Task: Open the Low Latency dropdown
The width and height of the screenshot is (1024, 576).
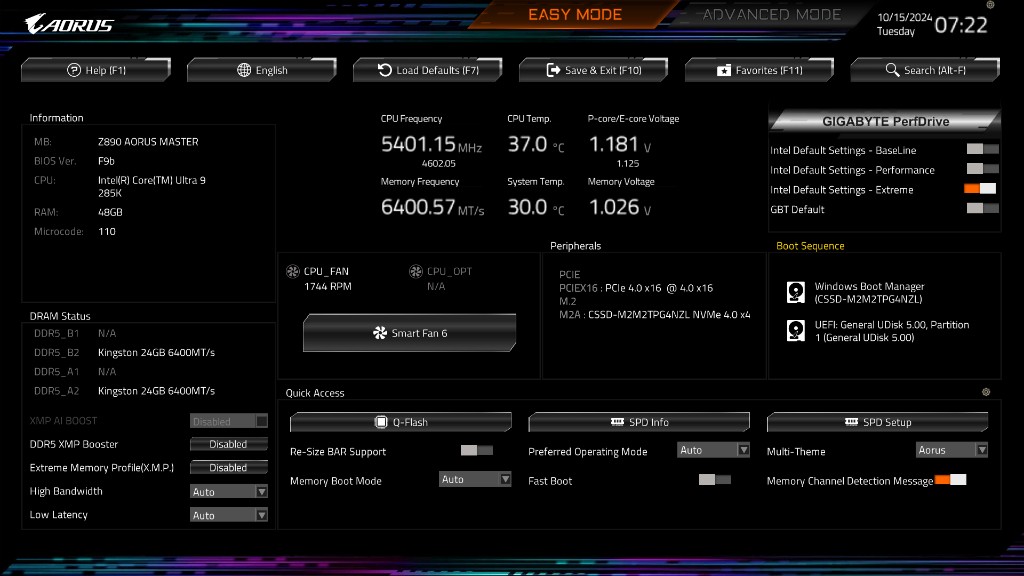Action: pyautogui.click(x=229, y=515)
